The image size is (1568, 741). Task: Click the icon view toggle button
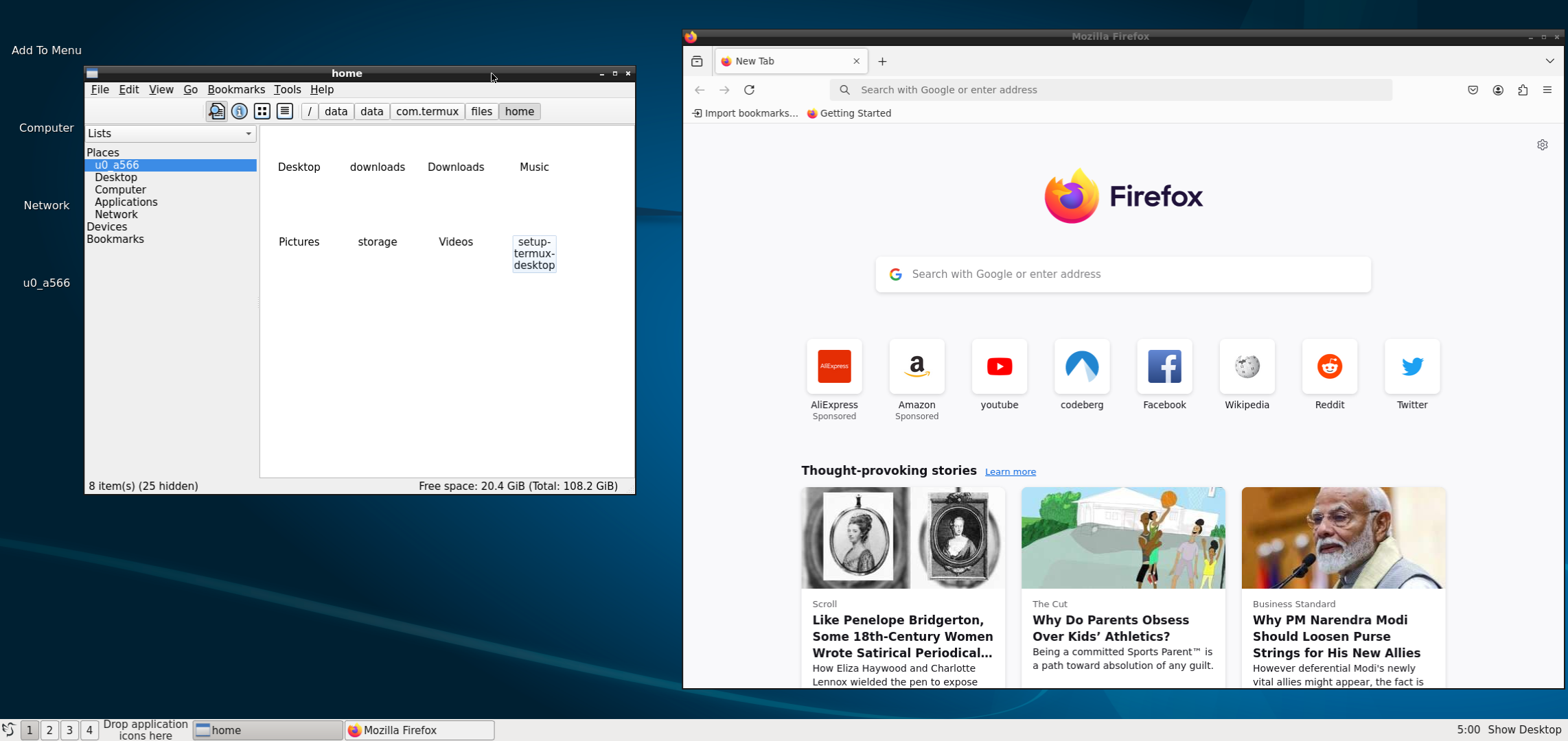pyautogui.click(x=262, y=111)
